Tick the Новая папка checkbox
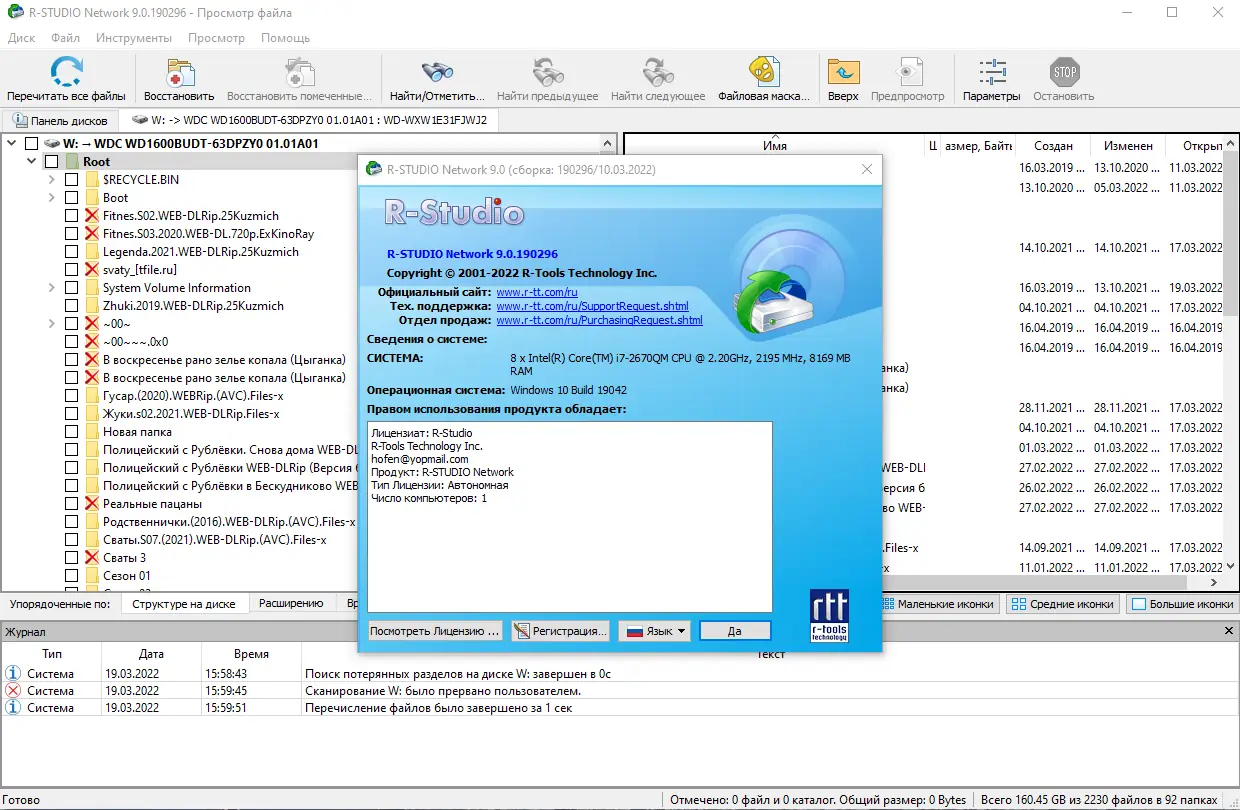 tap(69, 431)
